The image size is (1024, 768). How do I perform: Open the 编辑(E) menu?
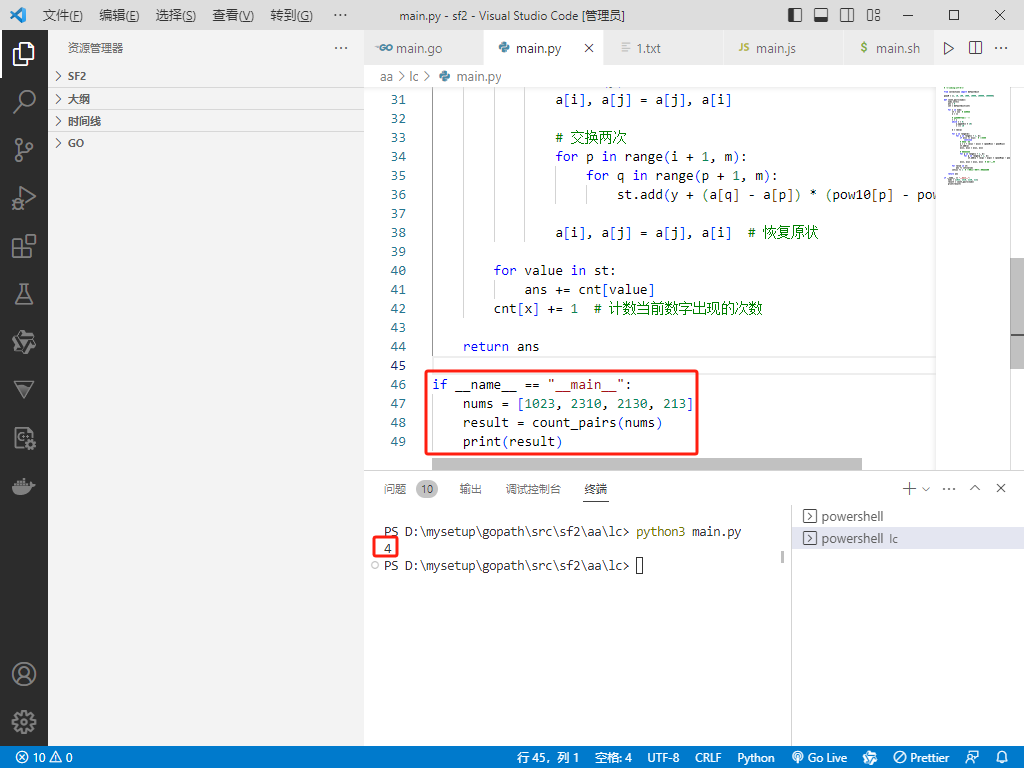click(120, 15)
